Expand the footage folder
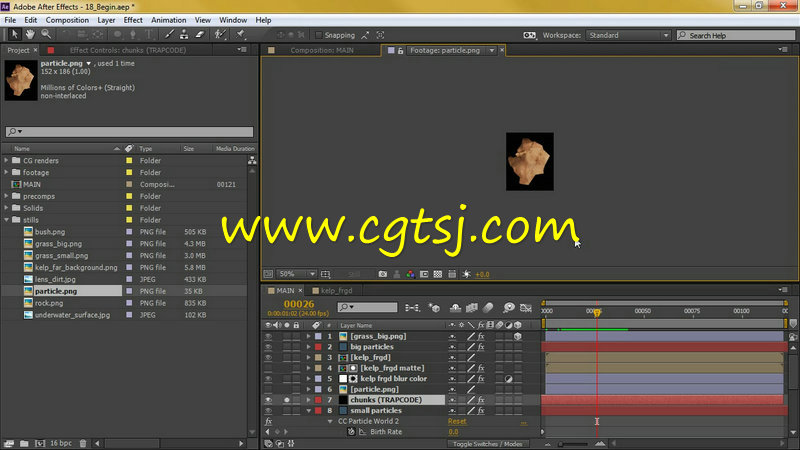The height and width of the screenshot is (450, 800). [x=7, y=172]
